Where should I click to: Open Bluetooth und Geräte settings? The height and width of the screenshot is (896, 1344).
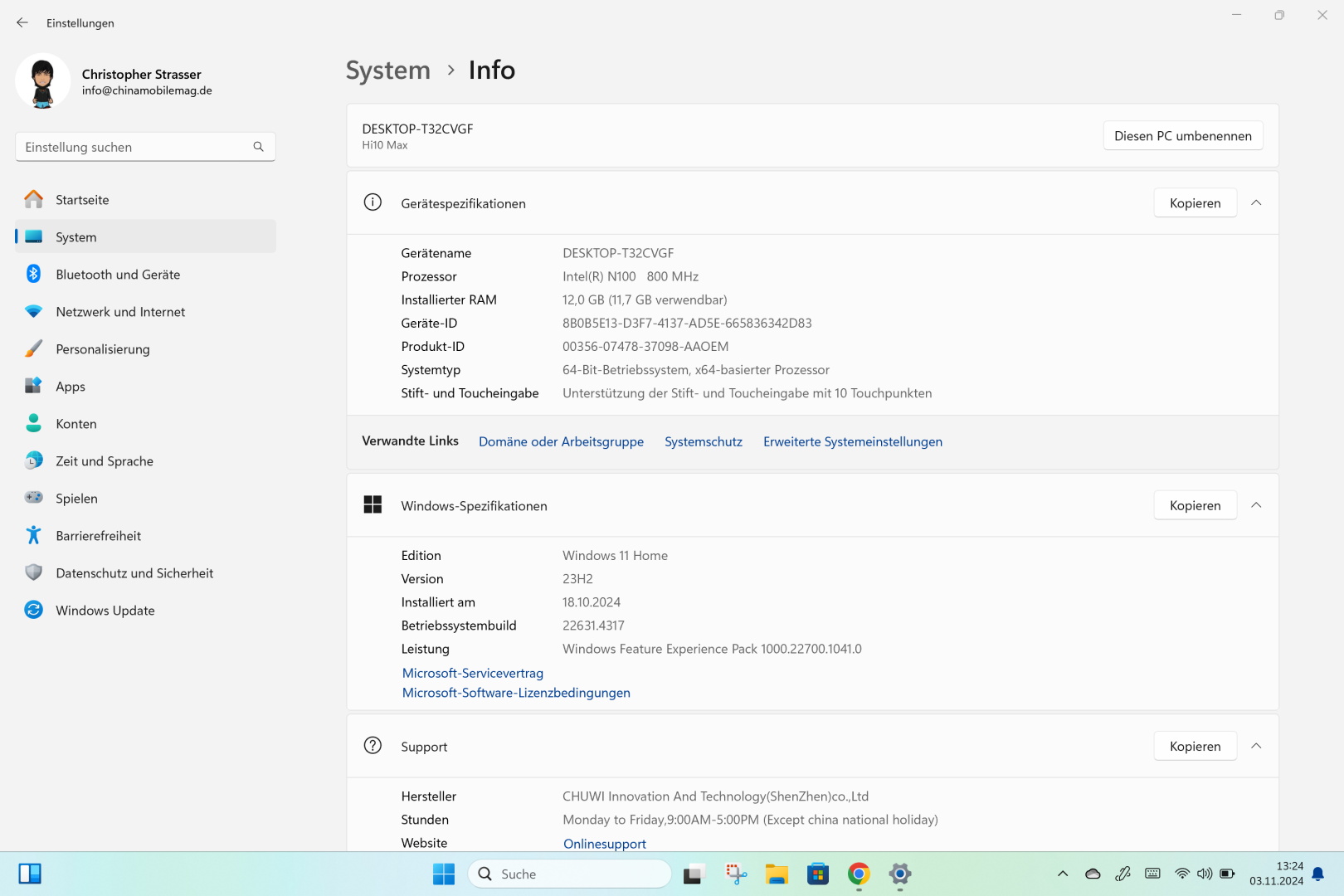tap(145, 275)
